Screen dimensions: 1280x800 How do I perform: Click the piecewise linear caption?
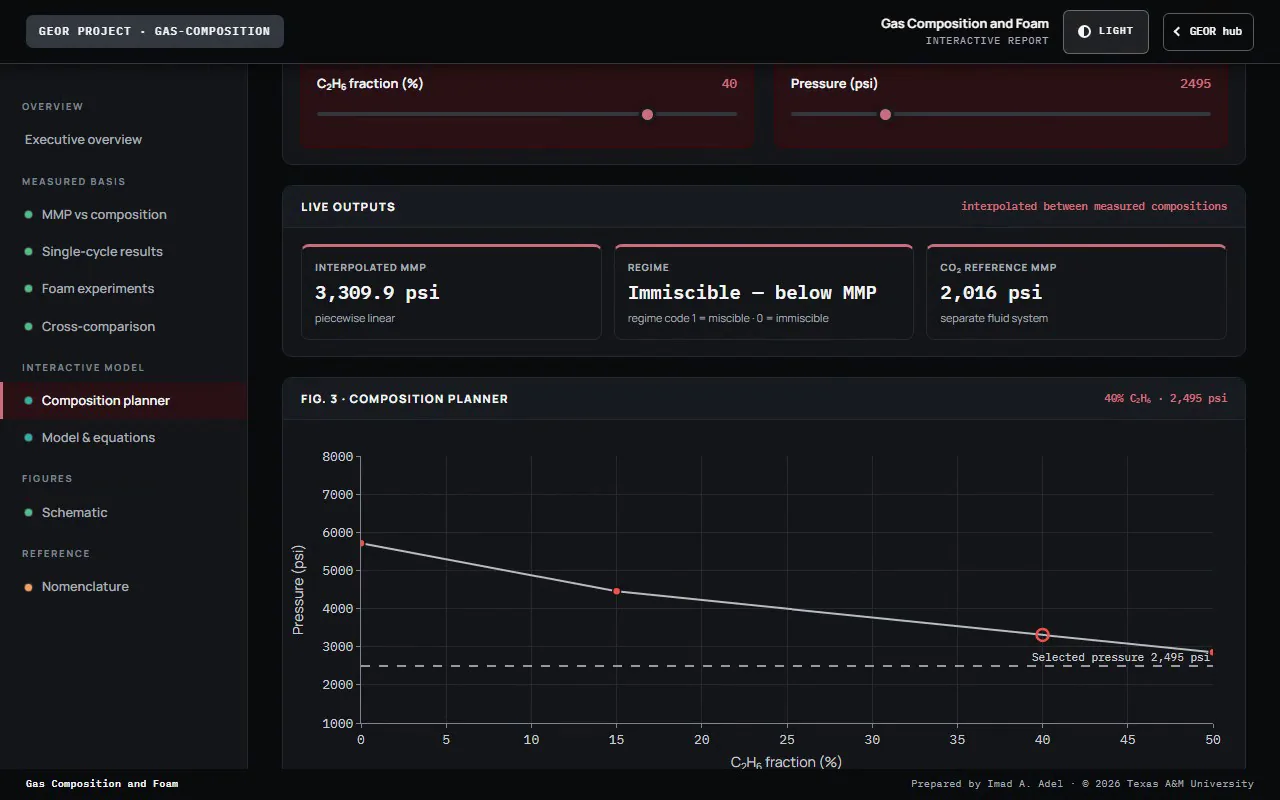tap(355, 318)
